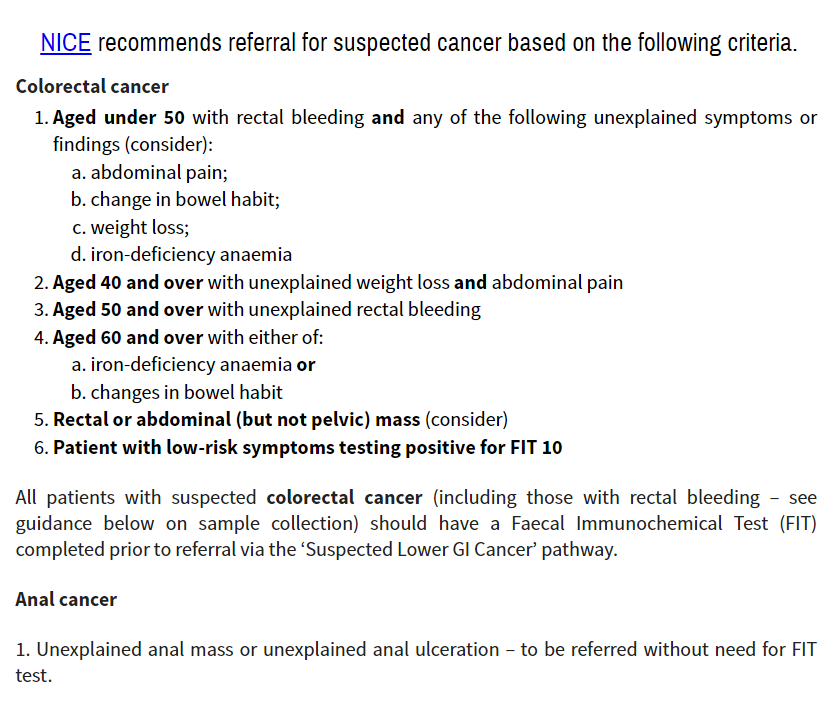Click the 'Colorectal cancer' heading
Image resolution: width=836 pixels, height=719 pixels.
[x=92, y=87]
